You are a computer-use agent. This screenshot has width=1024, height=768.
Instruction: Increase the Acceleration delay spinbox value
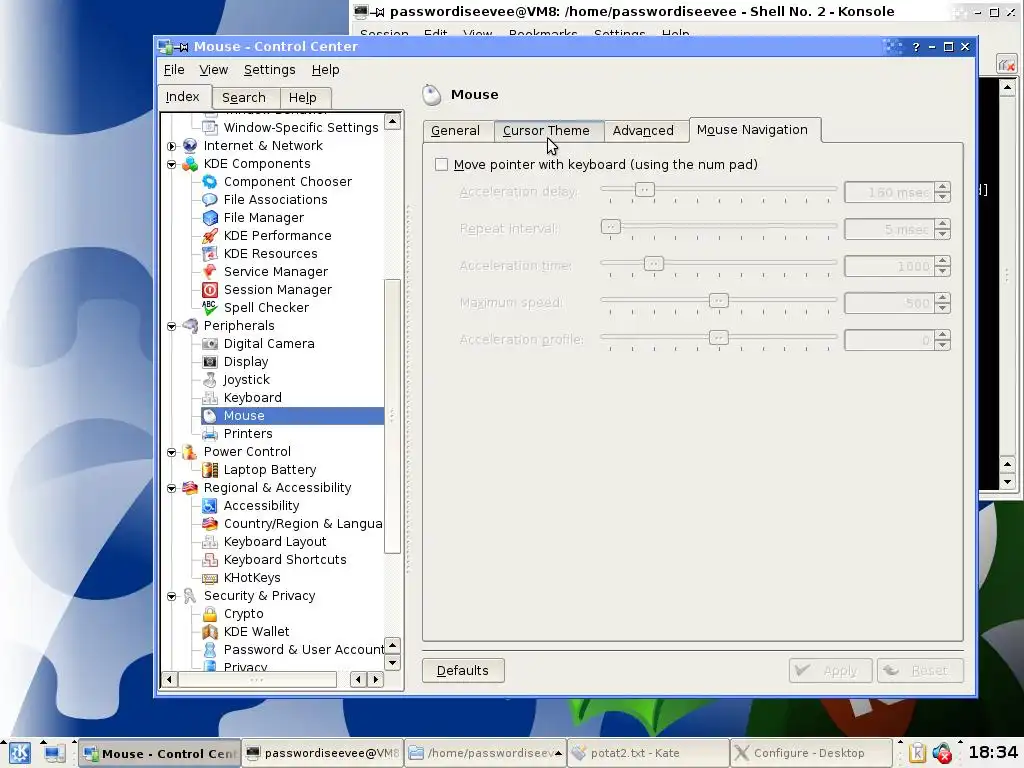click(942, 187)
